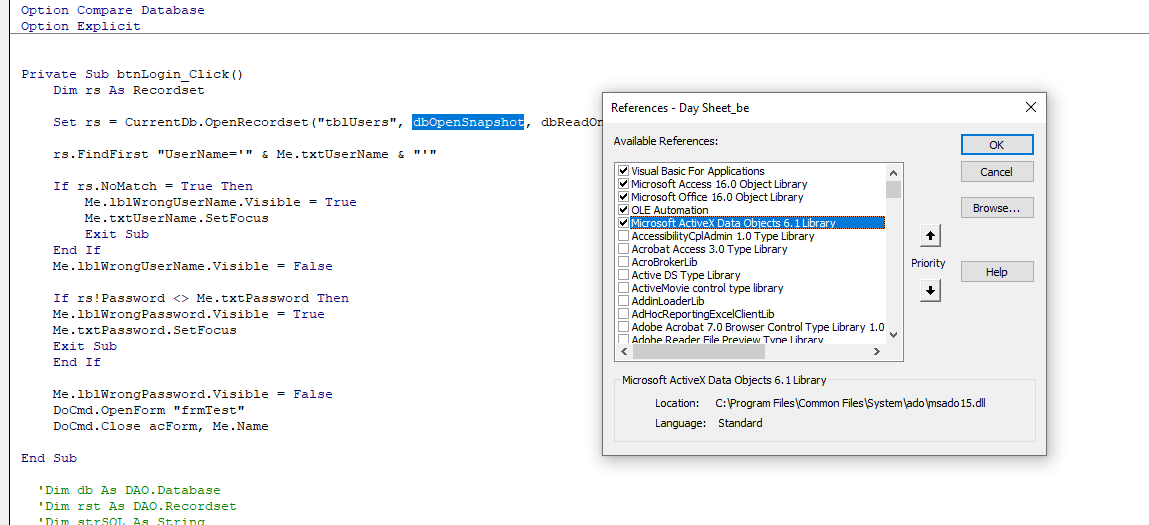
Task: Check the AcroBrokerLib reference
Action: [624, 262]
